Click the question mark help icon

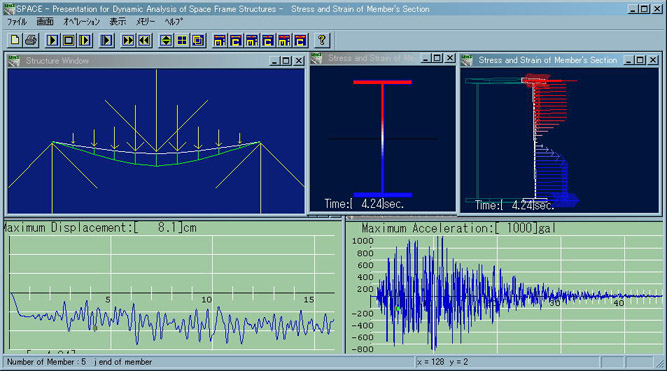tap(322, 40)
